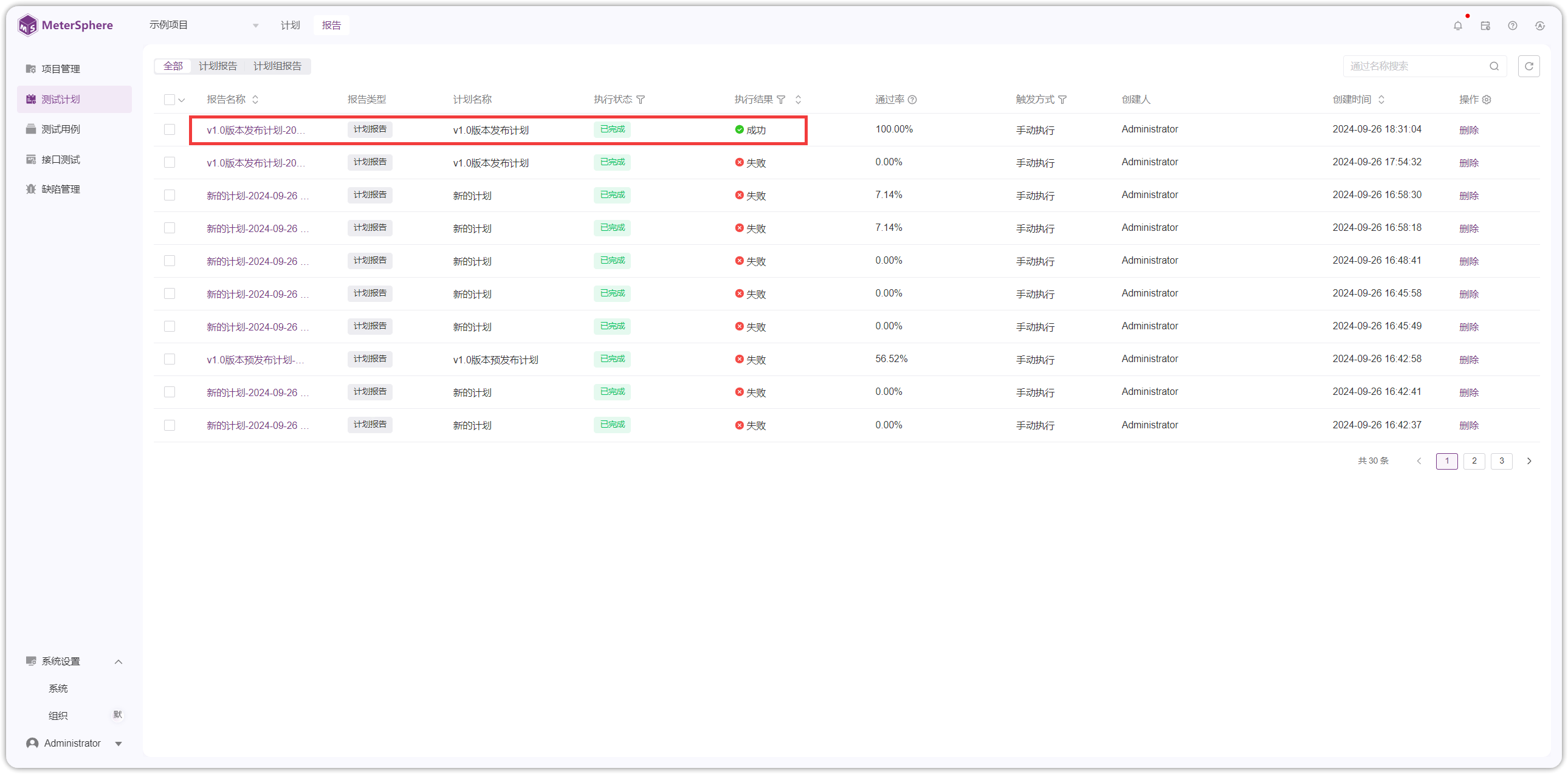This screenshot has height=774, width=1568.
Task: Click the 已完成 status in the 16:42:58 row
Action: click(613, 359)
